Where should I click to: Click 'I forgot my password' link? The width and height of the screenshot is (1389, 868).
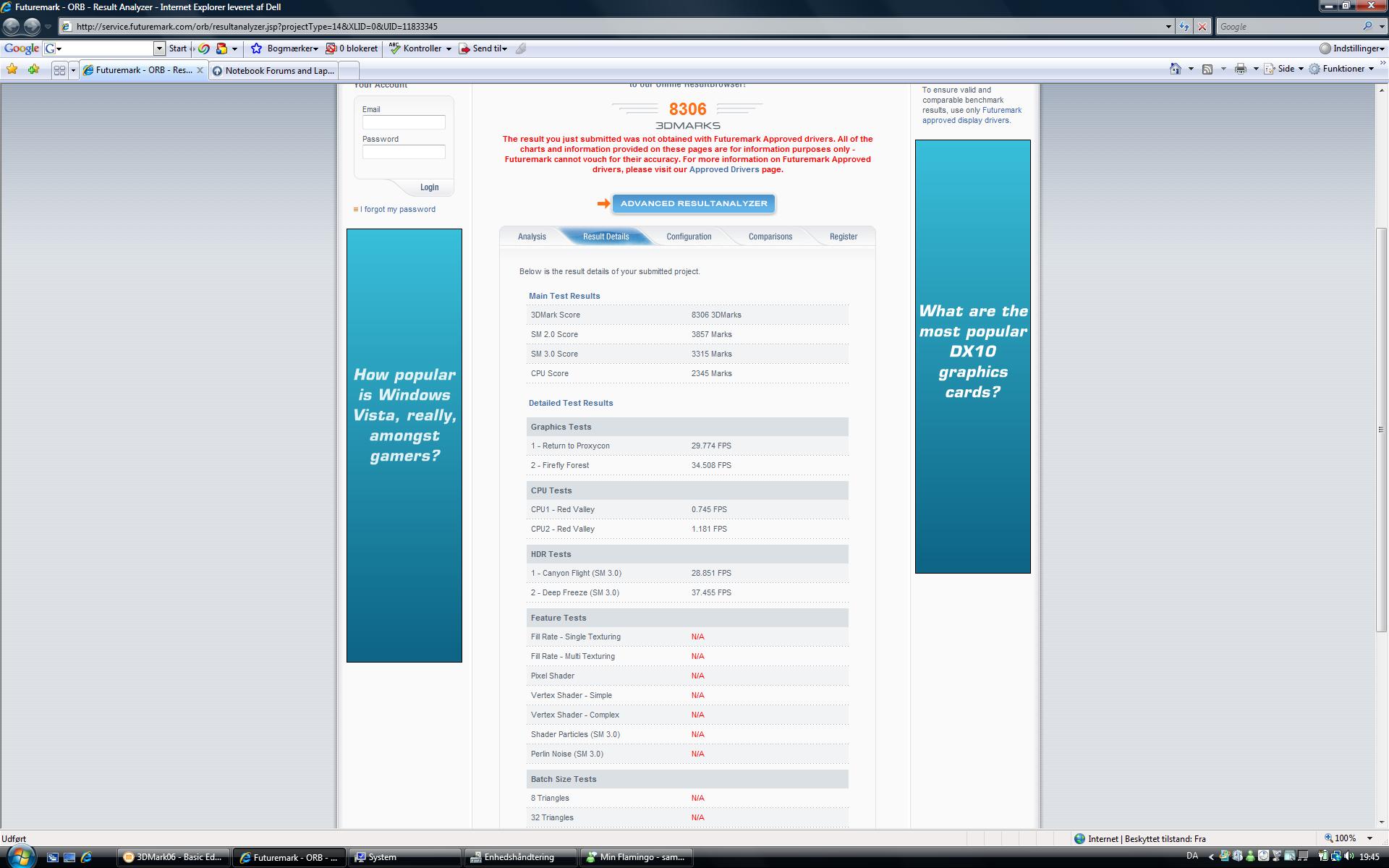pos(398,209)
